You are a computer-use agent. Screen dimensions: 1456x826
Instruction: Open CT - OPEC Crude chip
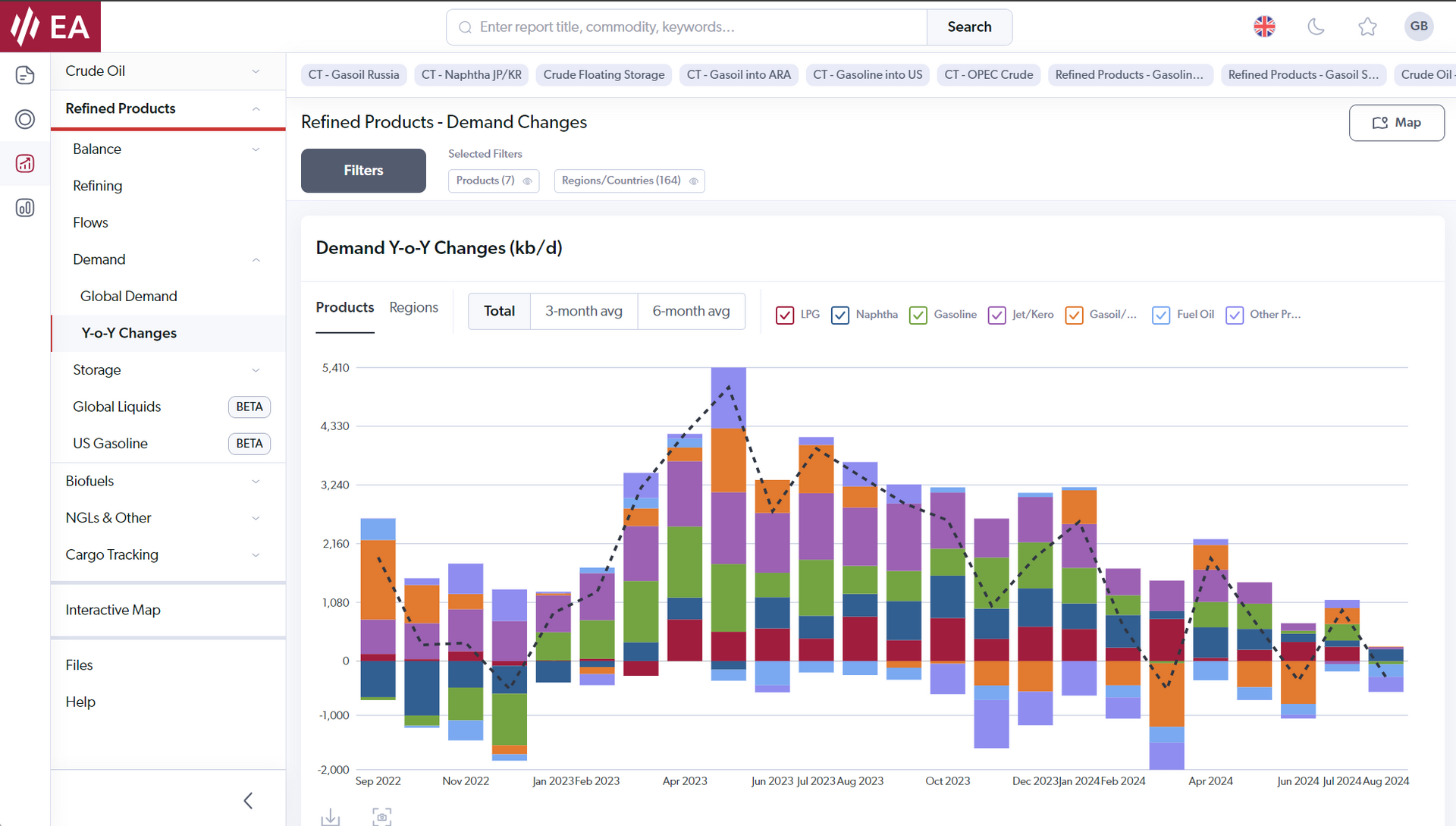tap(989, 75)
